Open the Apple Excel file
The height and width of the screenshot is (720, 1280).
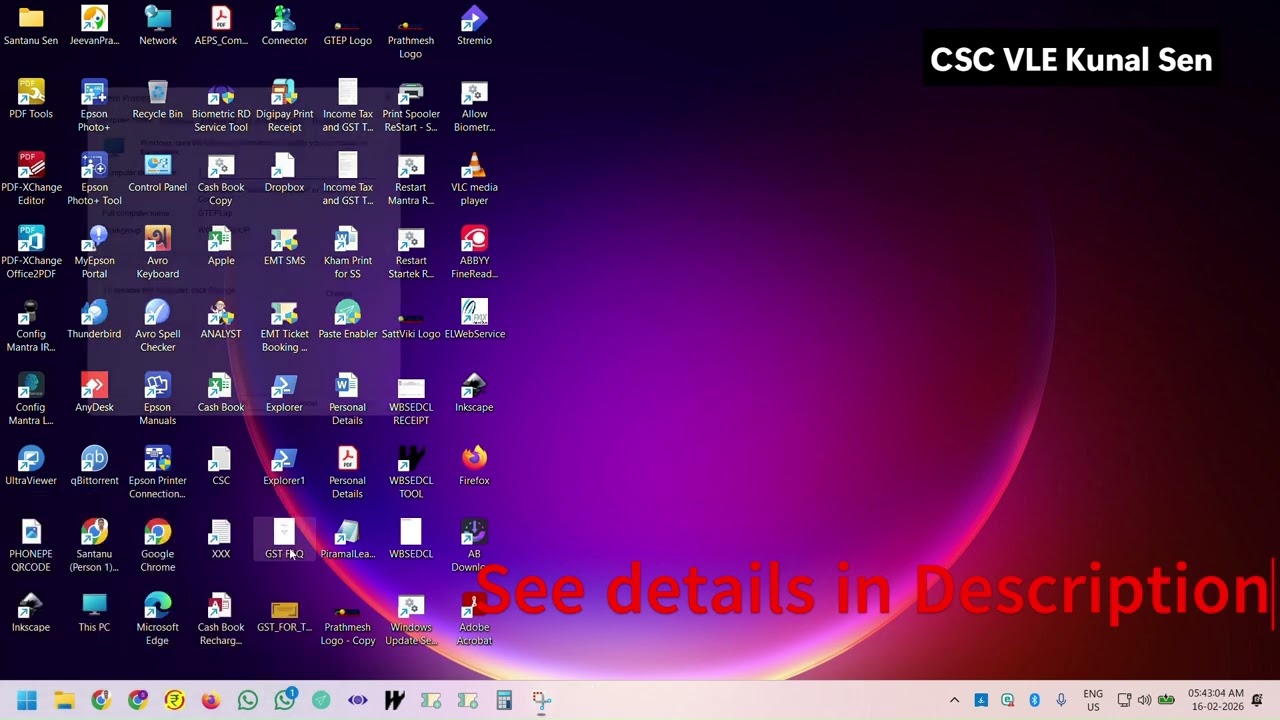(221, 246)
